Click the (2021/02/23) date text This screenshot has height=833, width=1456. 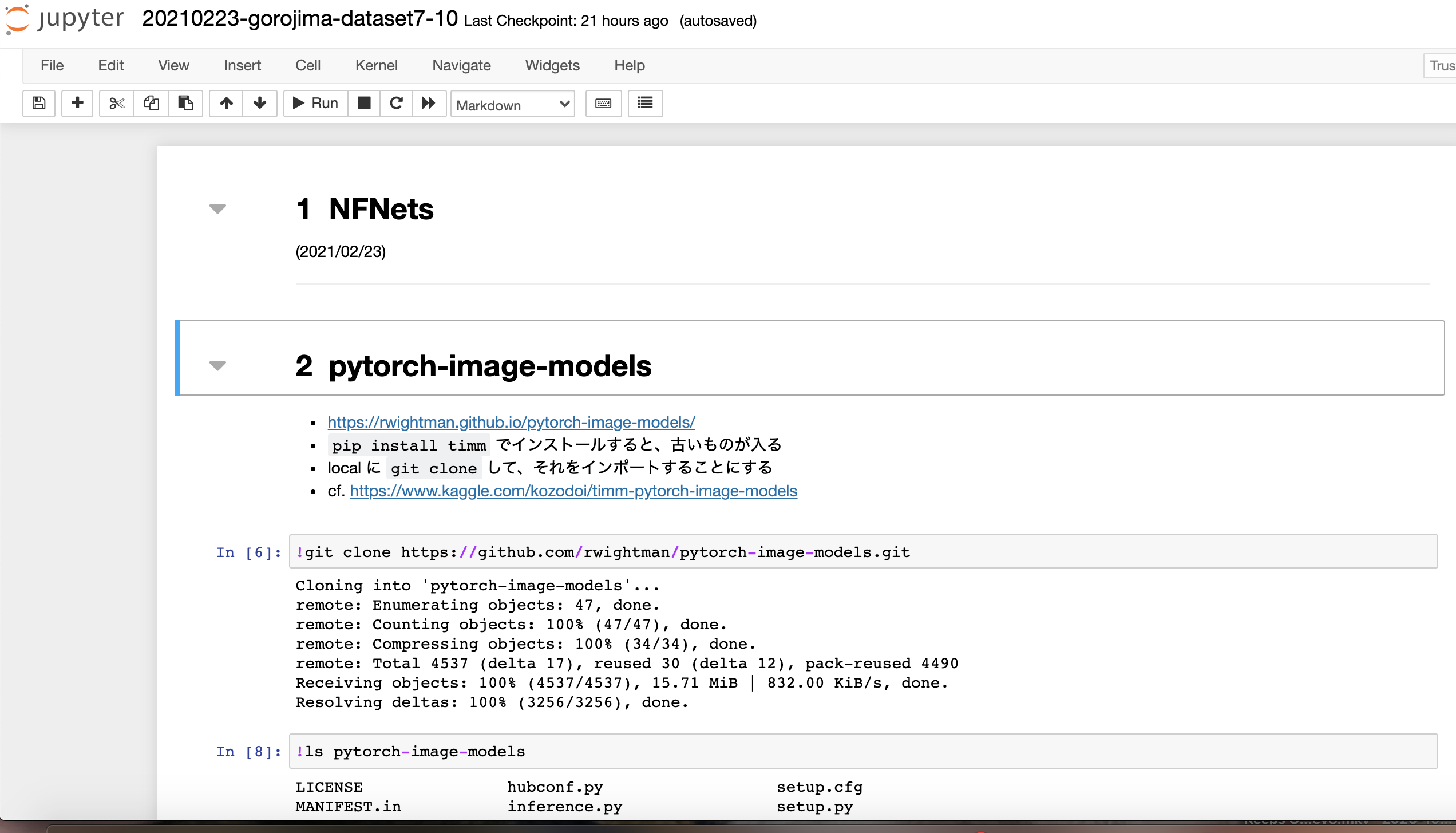click(x=341, y=251)
